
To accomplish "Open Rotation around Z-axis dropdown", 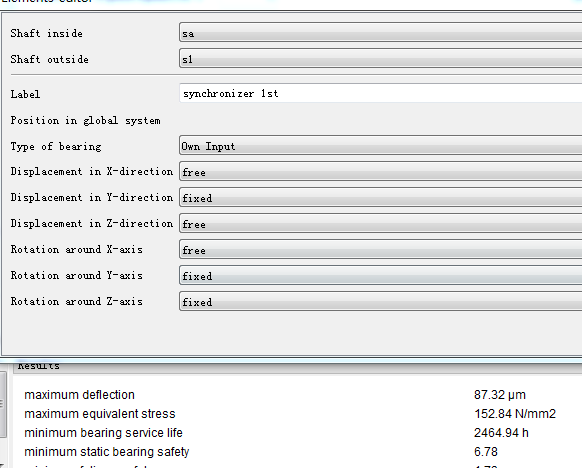I will point(380,301).
